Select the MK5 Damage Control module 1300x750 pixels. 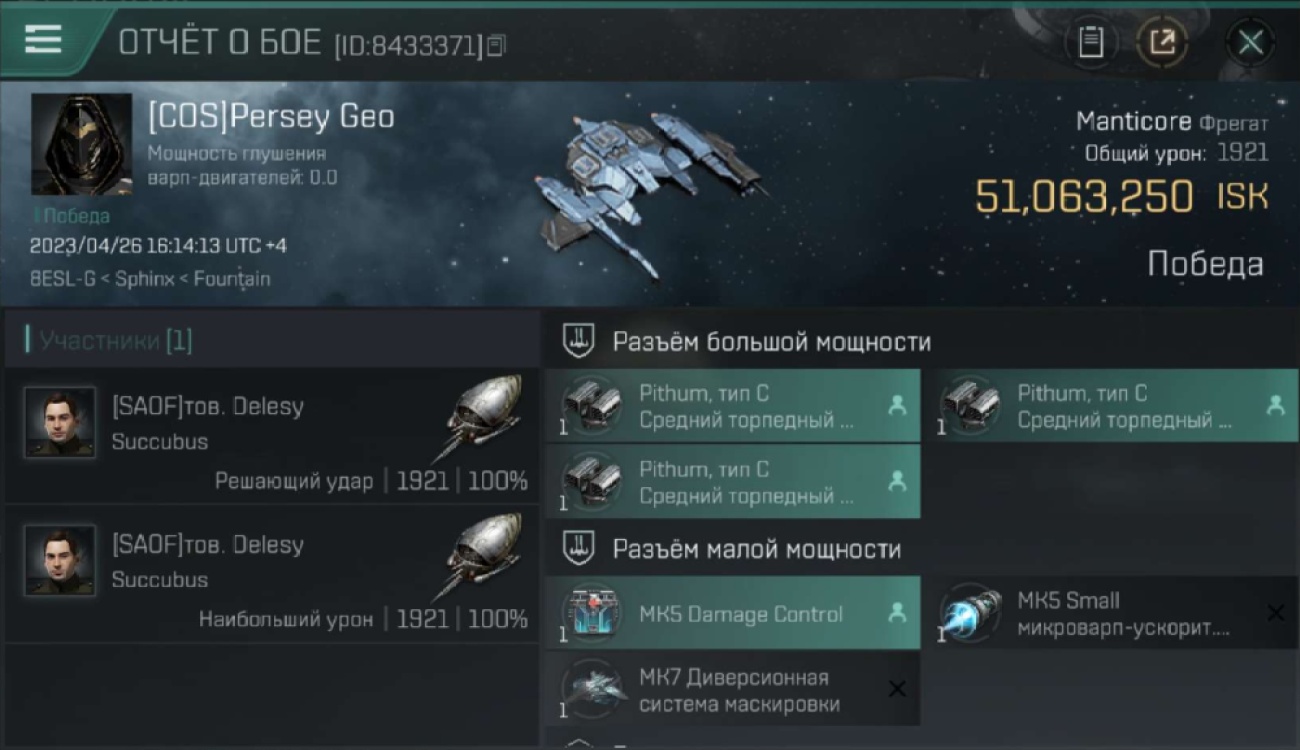point(733,613)
